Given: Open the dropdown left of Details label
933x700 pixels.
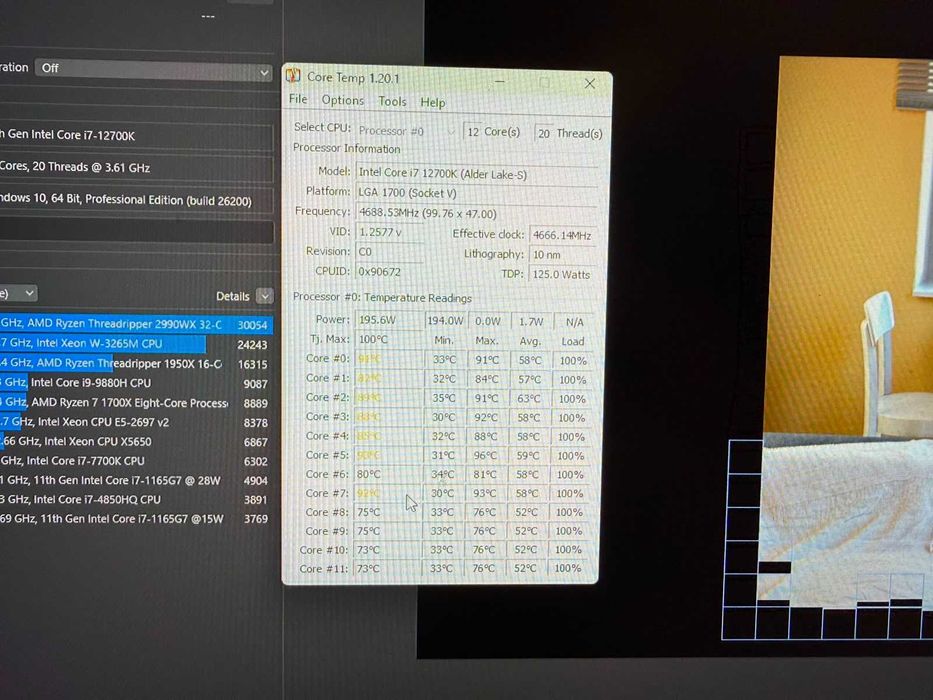Looking at the screenshot, I should [18, 293].
